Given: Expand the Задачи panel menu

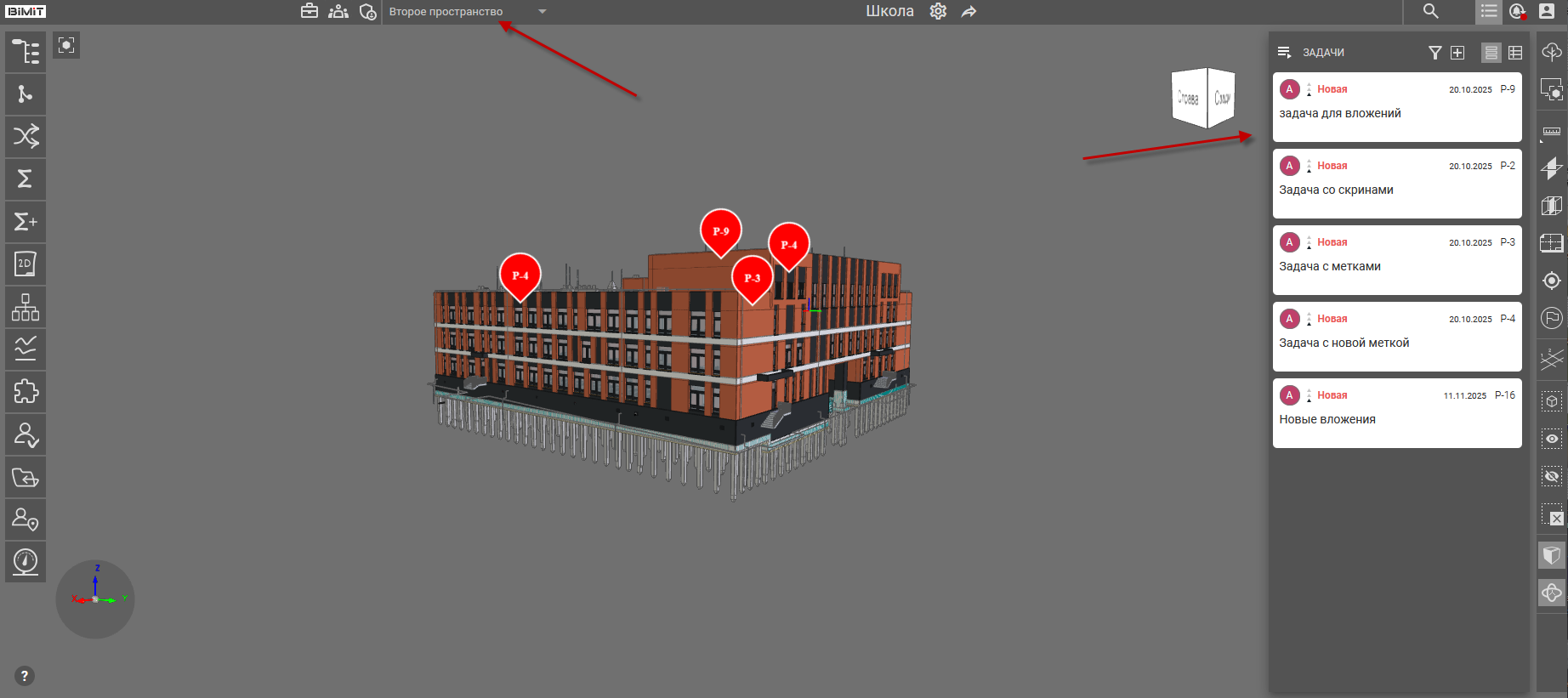Looking at the screenshot, I should coord(1284,53).
